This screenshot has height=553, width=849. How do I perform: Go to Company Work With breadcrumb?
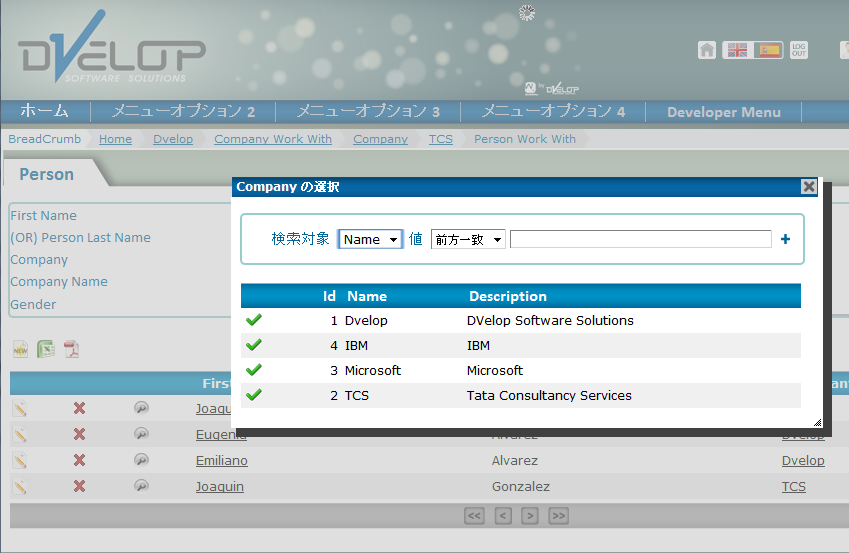[273, 139]
